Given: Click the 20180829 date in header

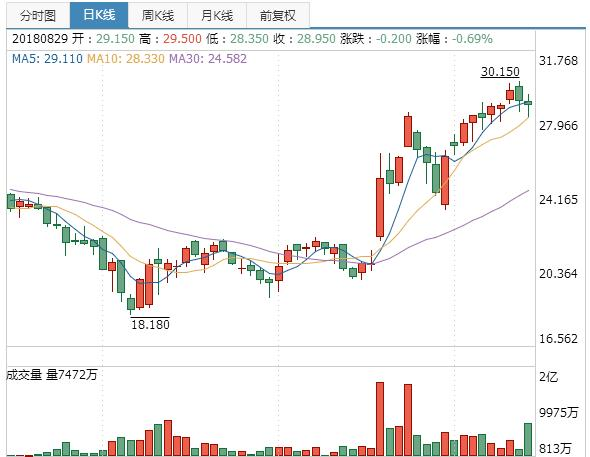Looking at the screenshot, I should pos(40,39).
